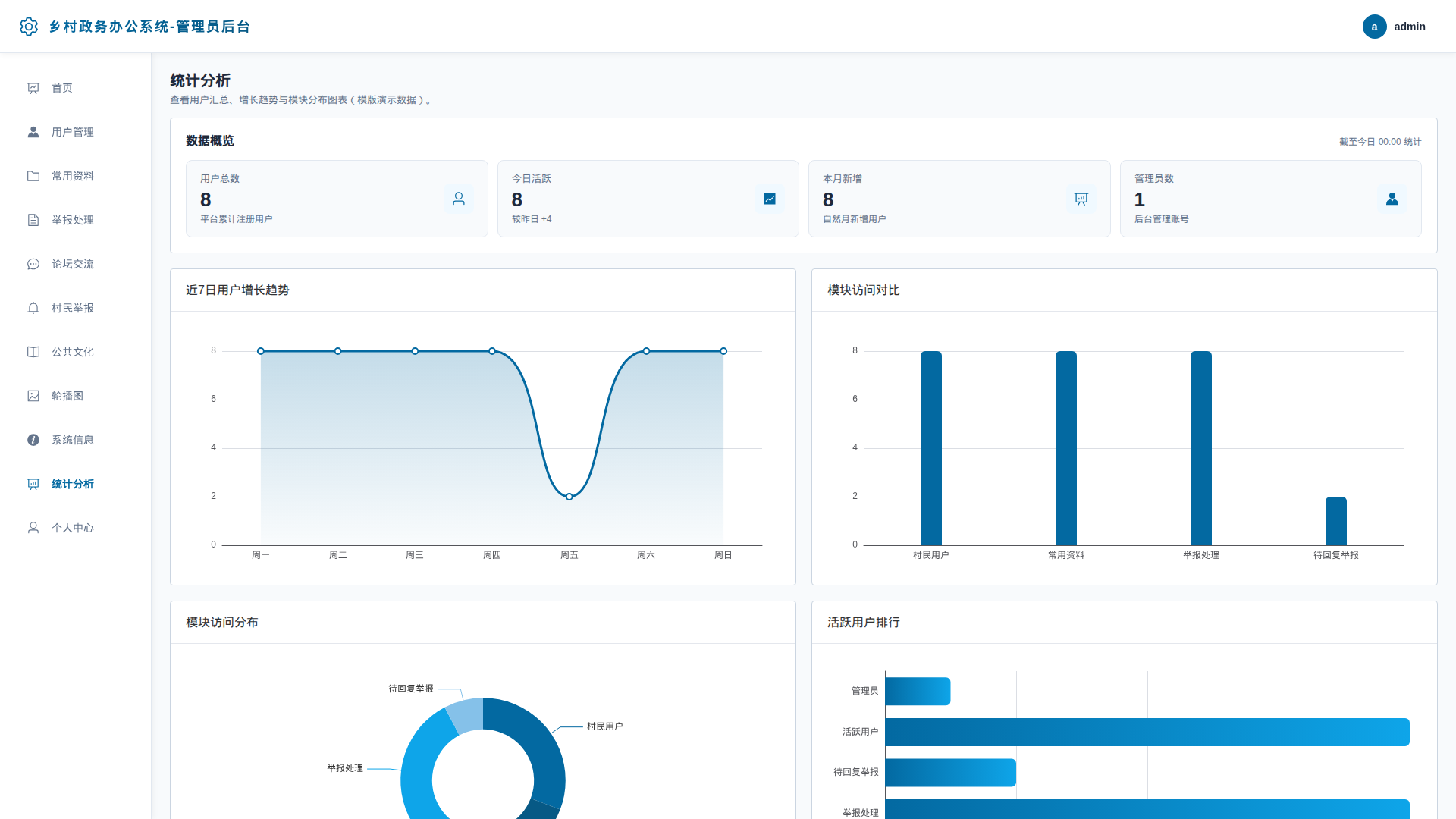This screenshot has height=819, width=1456.
Task: Click the 后台管理账号 caption
Action: [x=1162, y=219]
